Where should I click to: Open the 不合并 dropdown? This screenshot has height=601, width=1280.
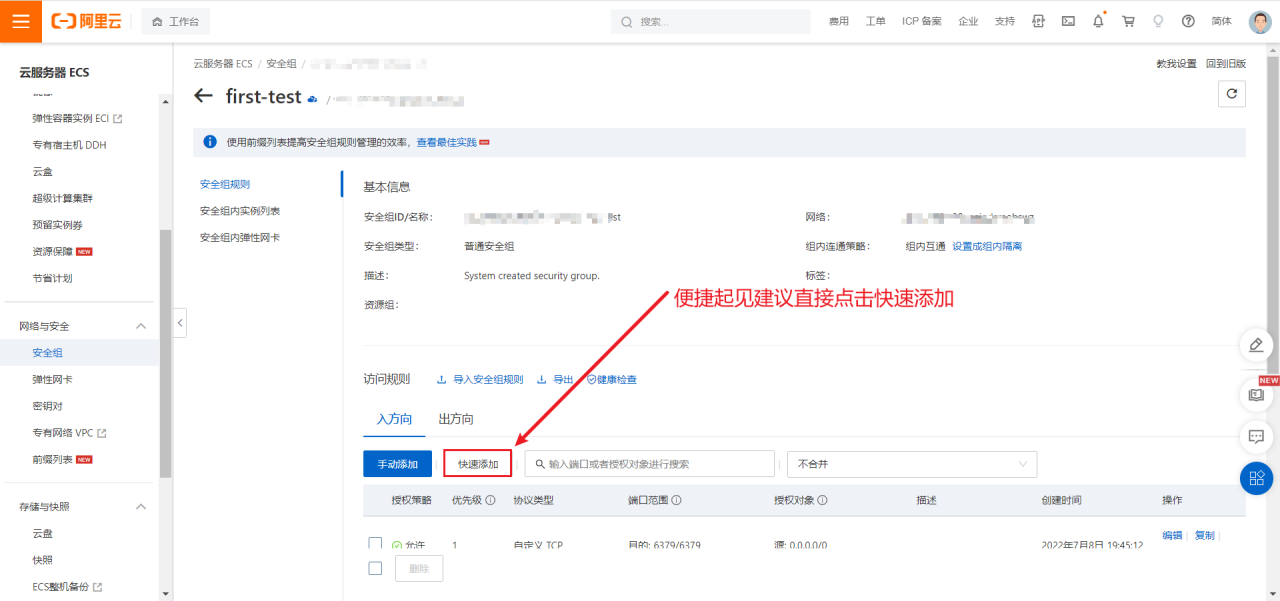tap(910, 463)
